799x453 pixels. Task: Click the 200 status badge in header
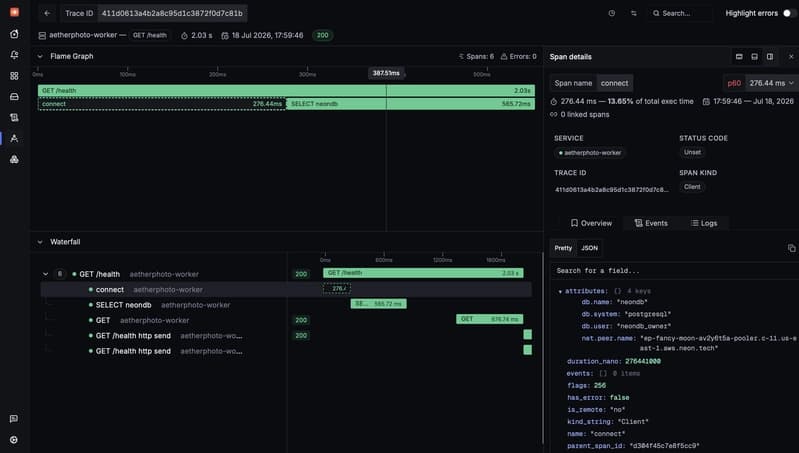point(323,35)
